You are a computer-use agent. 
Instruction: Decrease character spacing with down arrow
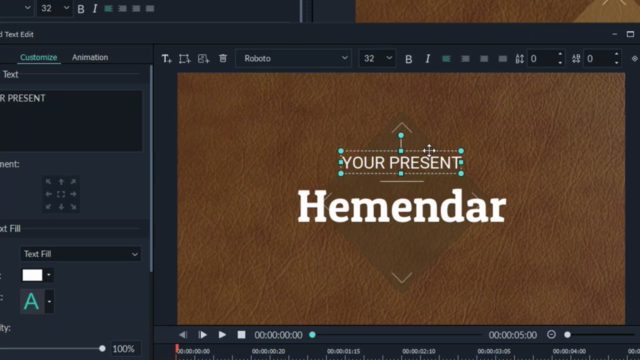coord(616,62)
